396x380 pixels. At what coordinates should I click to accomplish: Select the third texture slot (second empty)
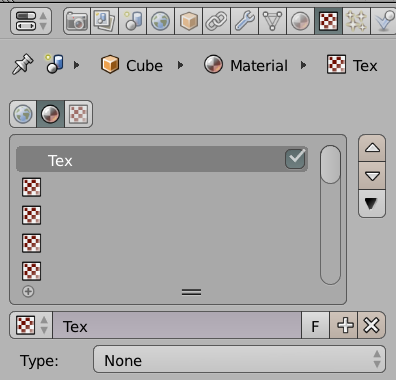(162, 215)
